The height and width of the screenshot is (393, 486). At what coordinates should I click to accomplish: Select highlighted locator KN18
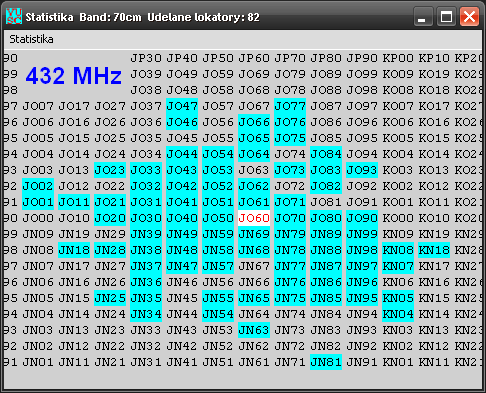click(x=434, y=250)
